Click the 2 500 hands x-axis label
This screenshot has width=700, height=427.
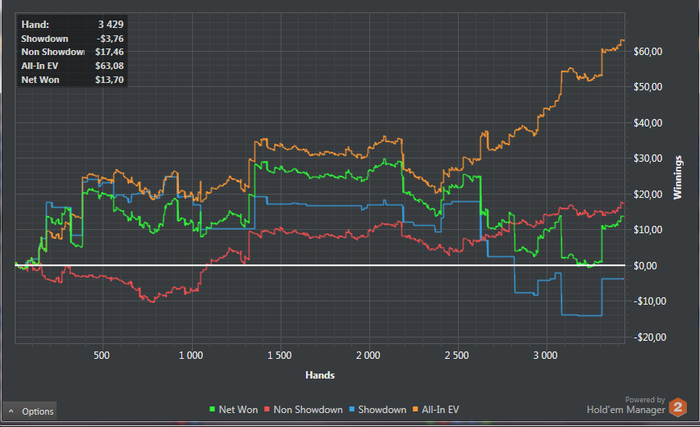(457, 355)
